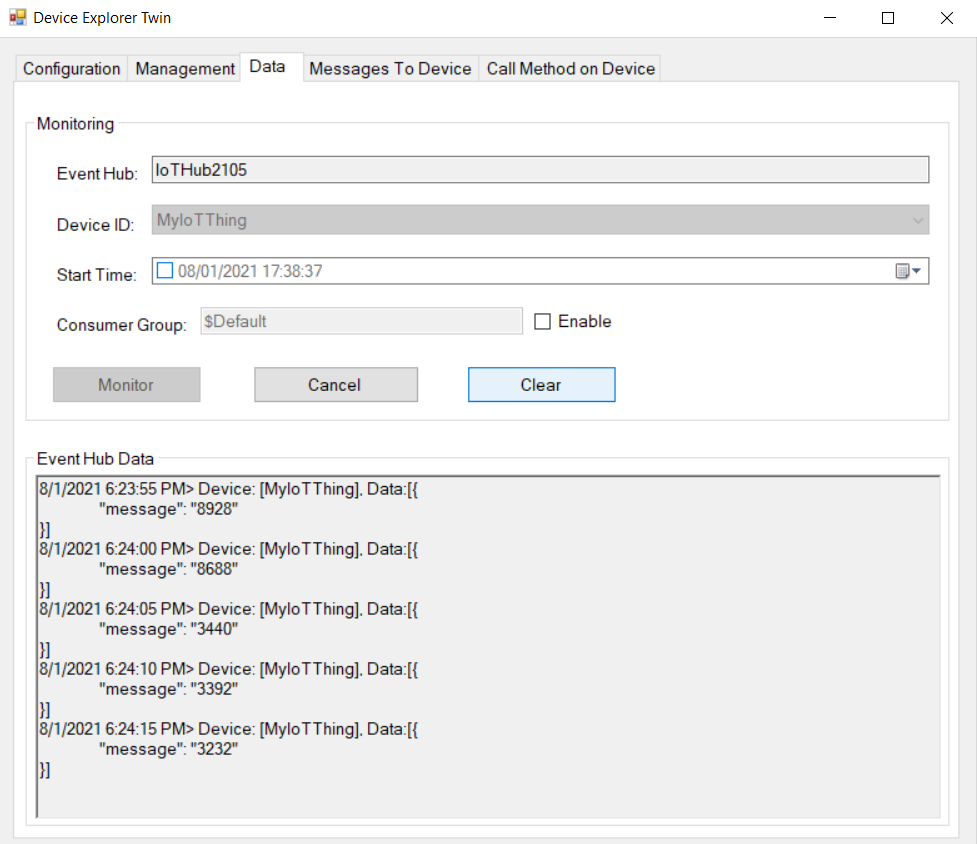Click the Clear button
The width and height of the screenshot is (977, 844).
541,385
